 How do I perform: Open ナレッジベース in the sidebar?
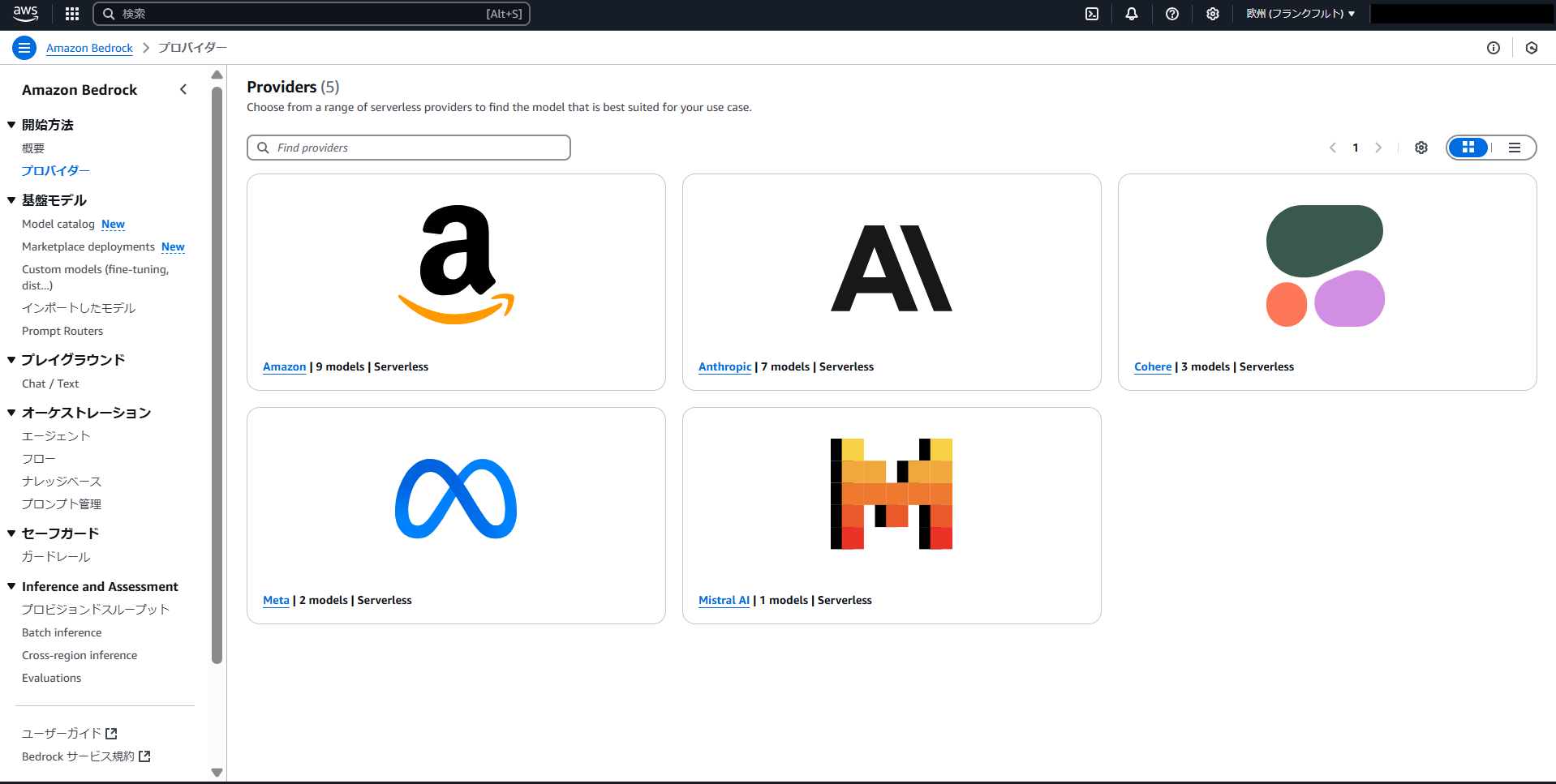(x=62, y=482)
